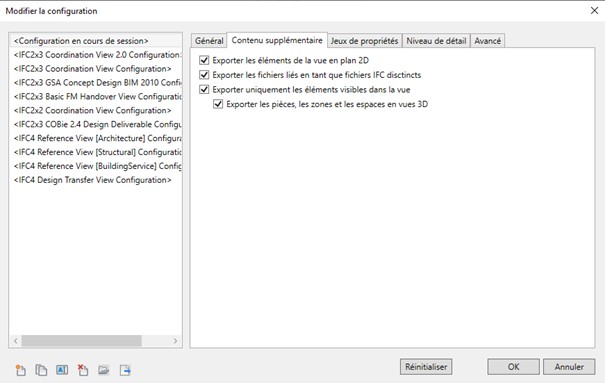Select IFC4 Reference View [Structural]
The width and height of the screenshot is (605, 383).
click(95, 152)
